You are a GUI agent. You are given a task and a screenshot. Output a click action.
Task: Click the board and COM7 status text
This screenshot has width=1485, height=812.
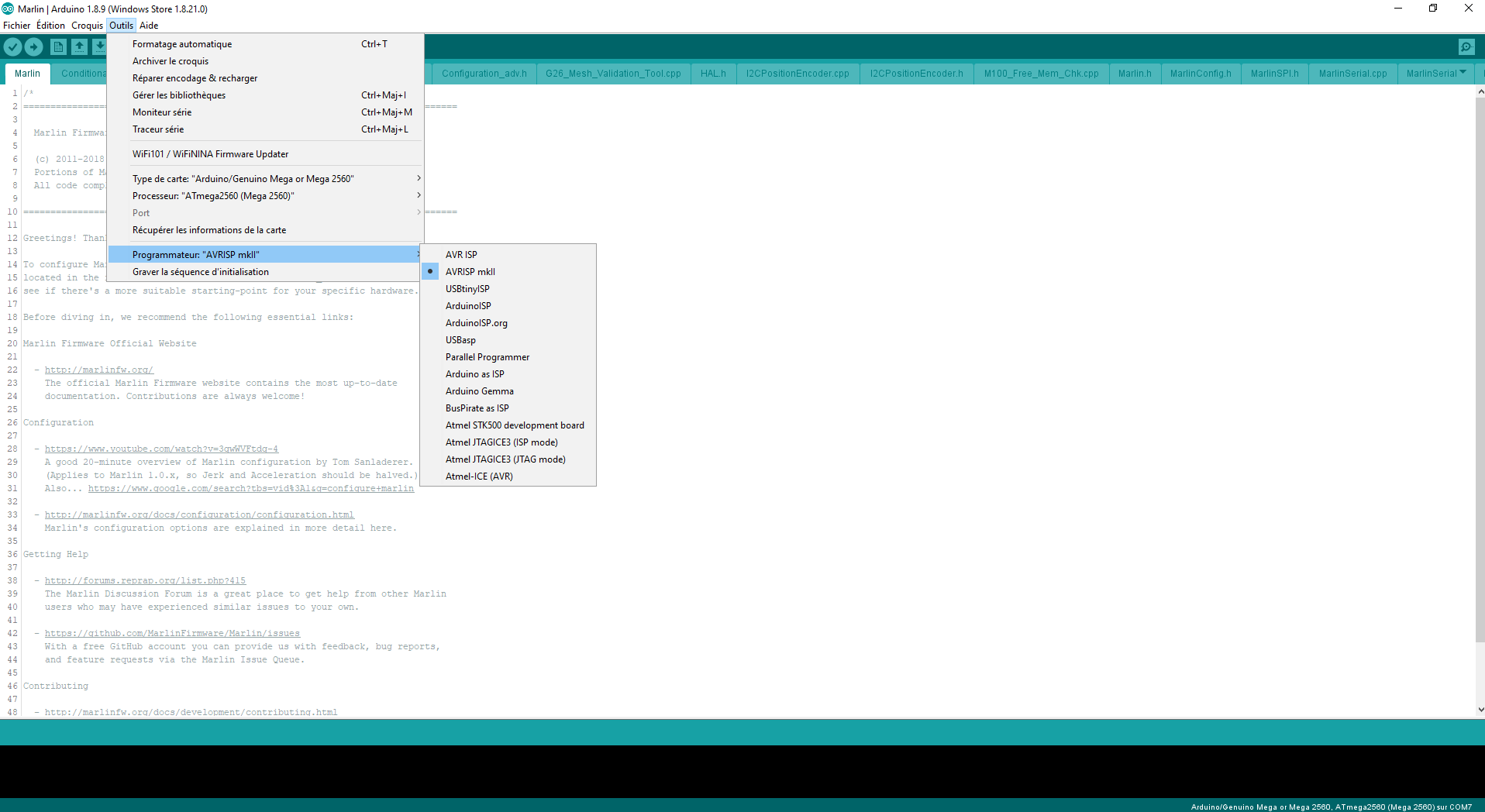pyautogui.click(x=1331, y=807)
